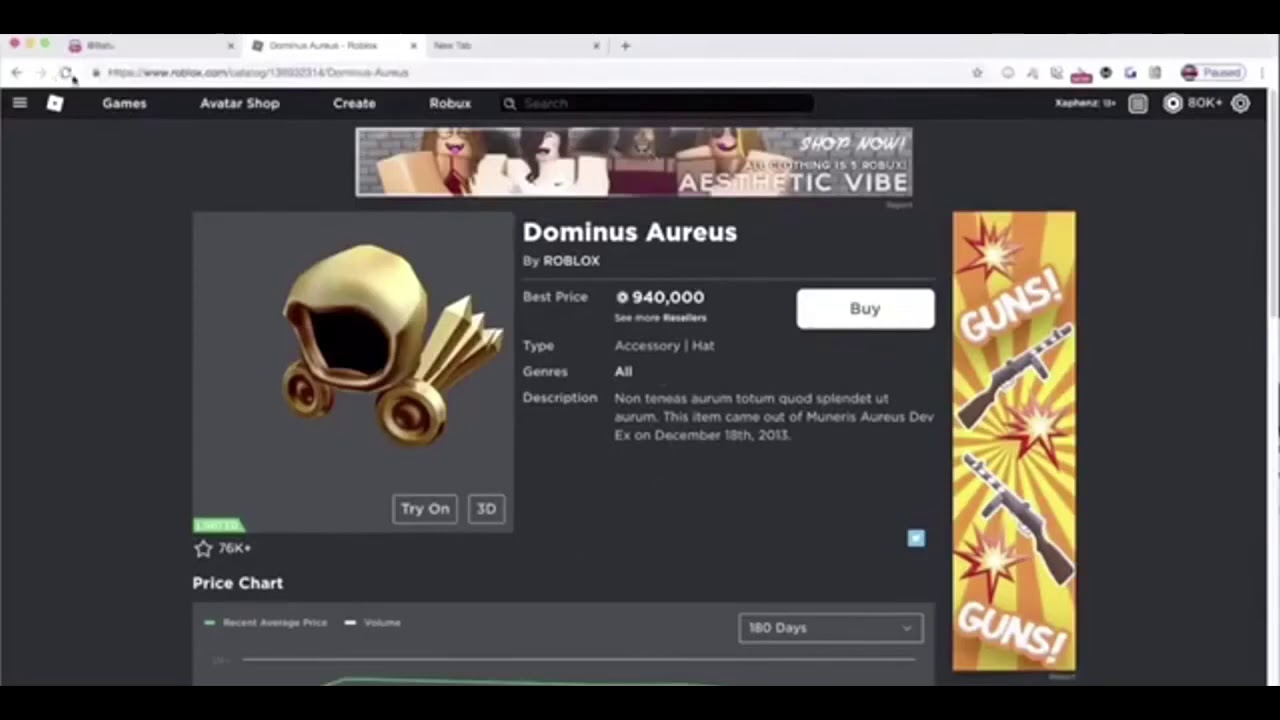Click the Buy button
Viewport: 1280px width, 720px height.
pyautogui.click(x=865, y=309)
